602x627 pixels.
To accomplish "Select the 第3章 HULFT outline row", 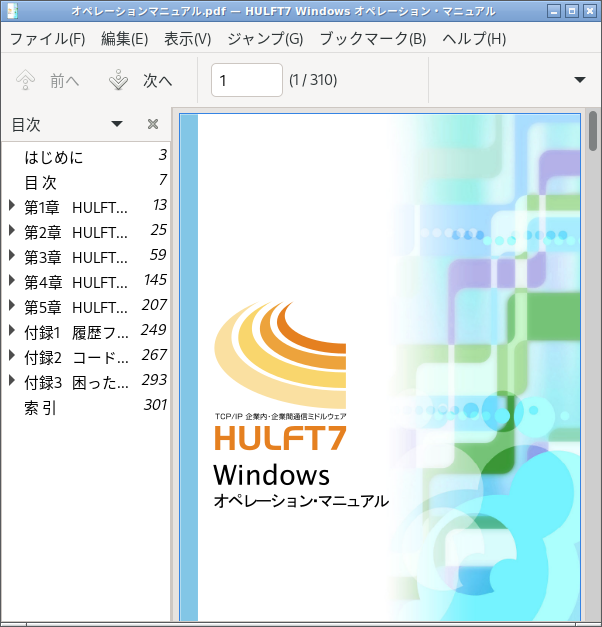I will click(86, 256).
